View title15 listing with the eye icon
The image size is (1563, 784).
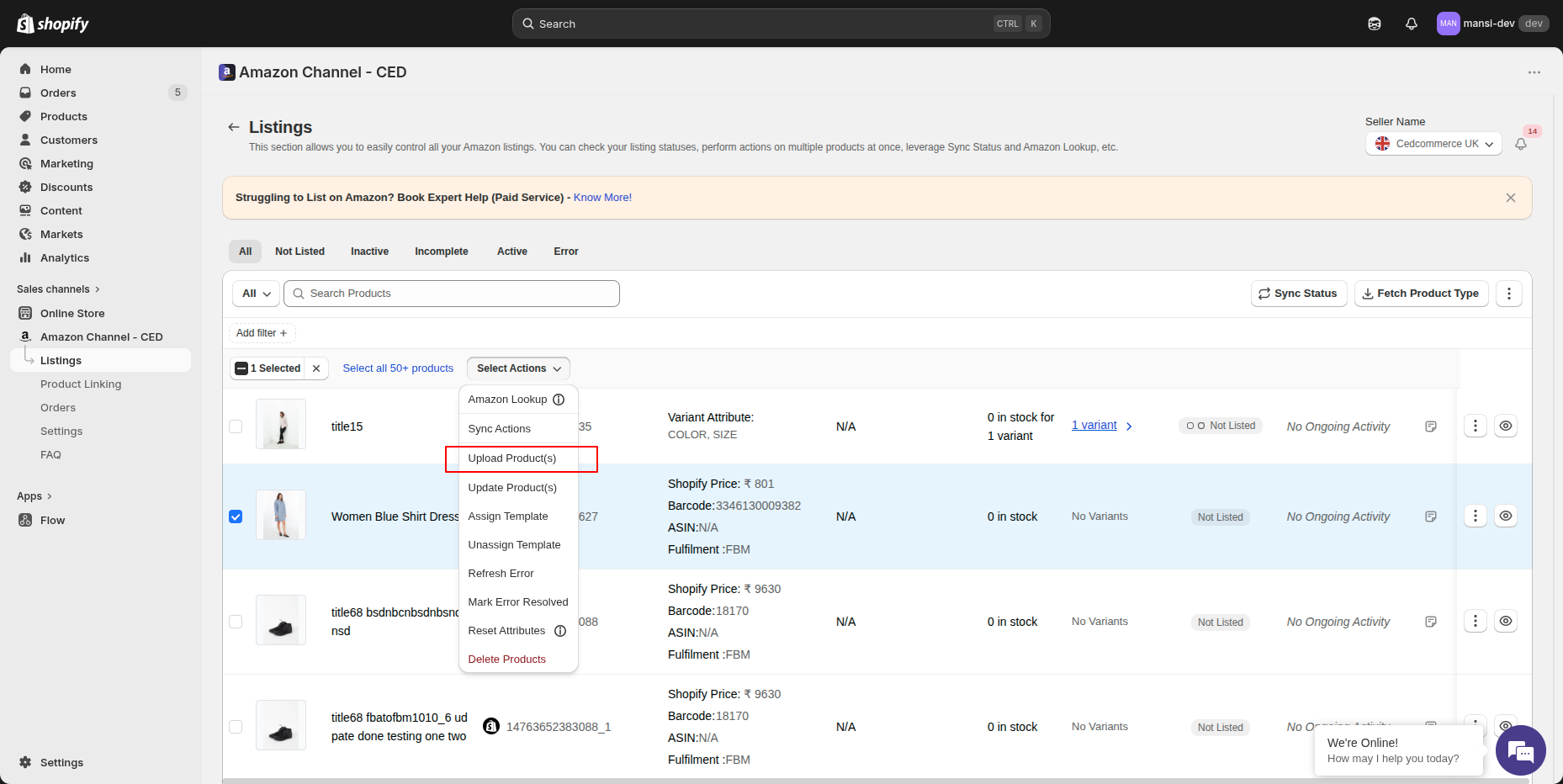coord(1506,426)
